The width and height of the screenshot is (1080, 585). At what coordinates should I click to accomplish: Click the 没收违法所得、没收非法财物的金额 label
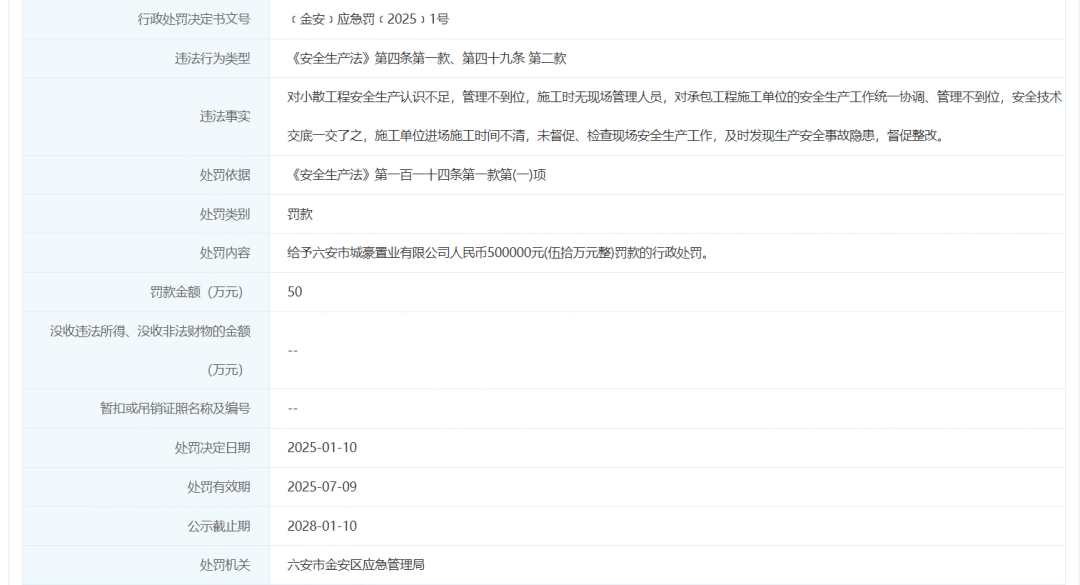click(150, 331)
